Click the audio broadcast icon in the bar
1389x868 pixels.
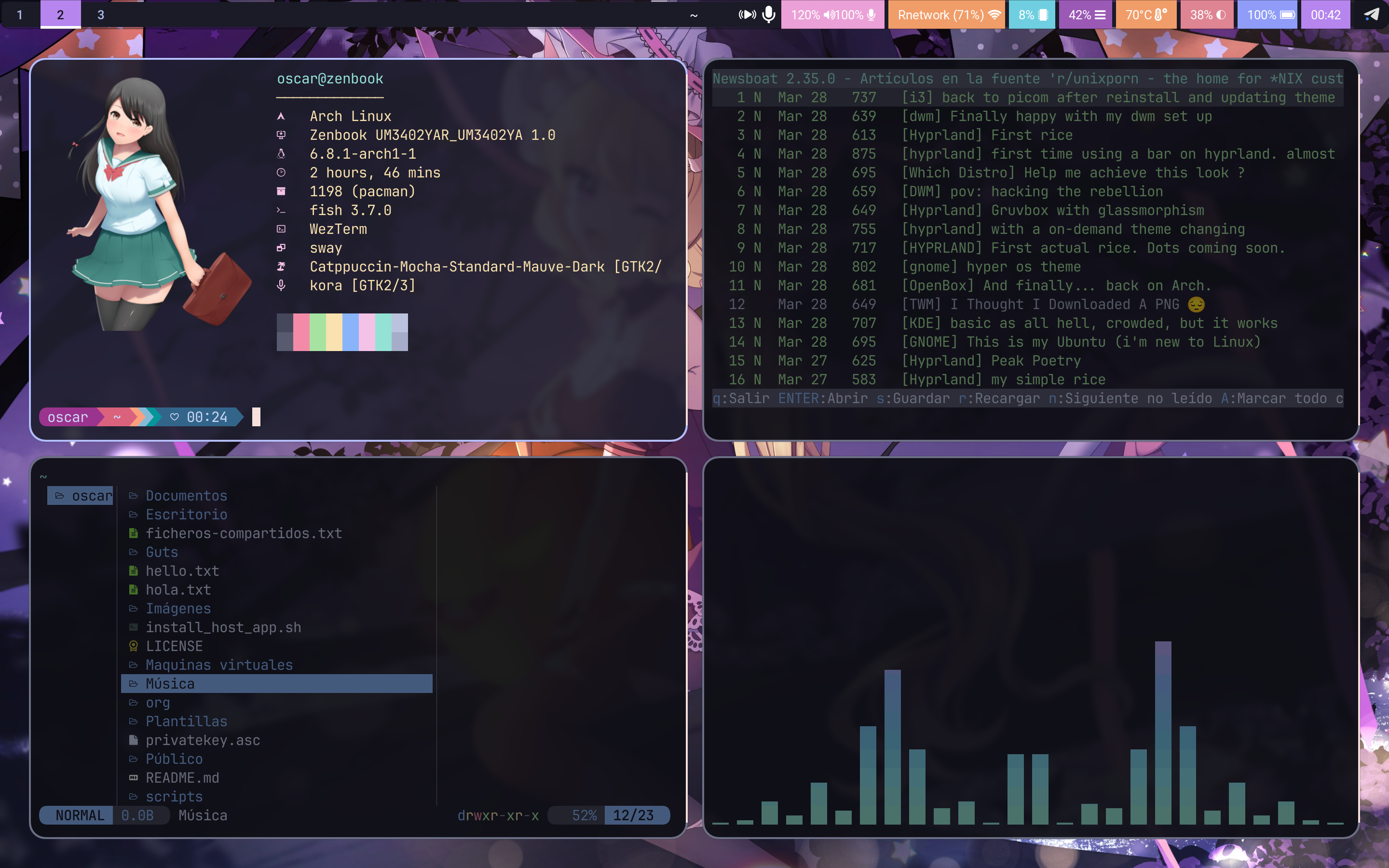747,14
